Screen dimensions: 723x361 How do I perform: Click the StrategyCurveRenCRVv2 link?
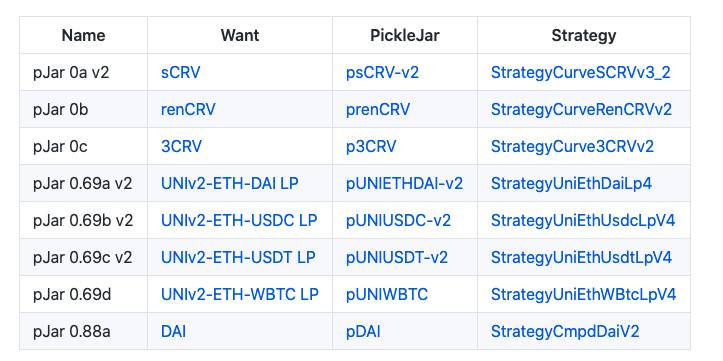click(581, 109)
